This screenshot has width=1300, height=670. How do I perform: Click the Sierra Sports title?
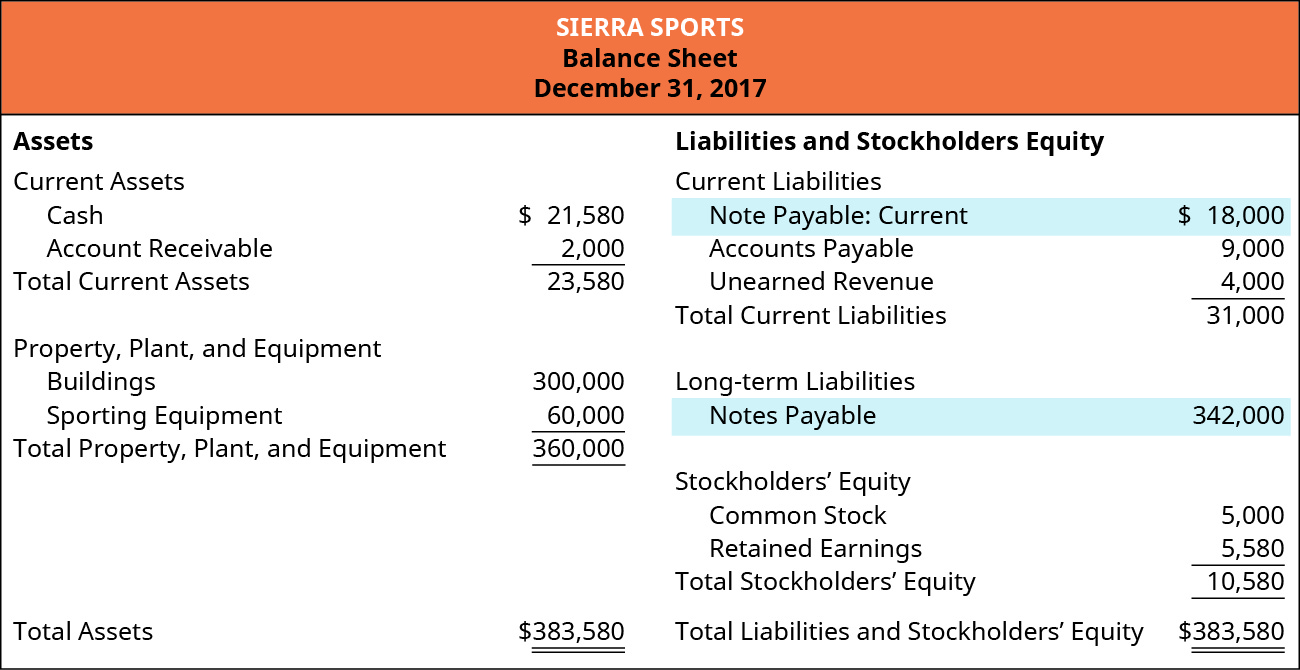[650, 26]
